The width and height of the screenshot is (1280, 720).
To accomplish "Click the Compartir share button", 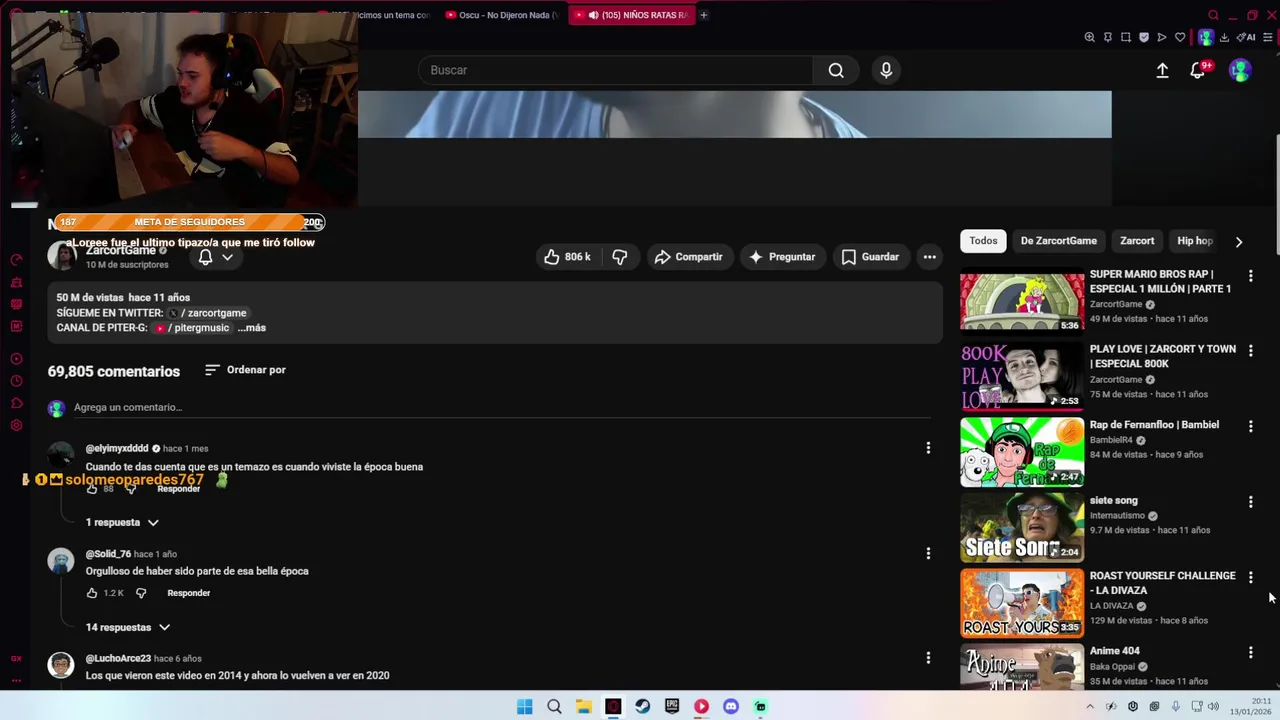I will coord(688,257).
